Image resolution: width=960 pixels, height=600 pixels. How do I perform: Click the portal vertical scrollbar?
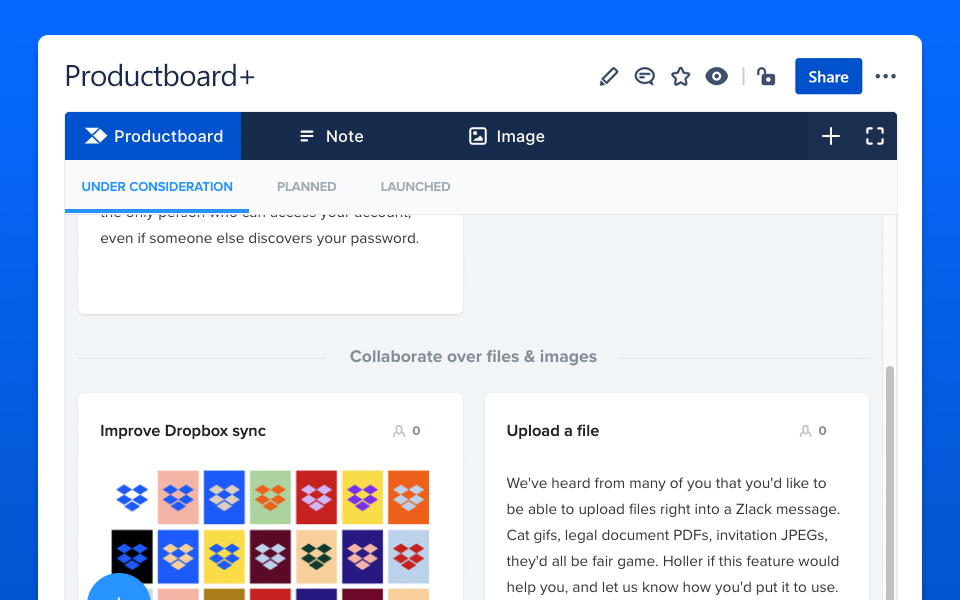pyautogui.click(x=890, y=482)
